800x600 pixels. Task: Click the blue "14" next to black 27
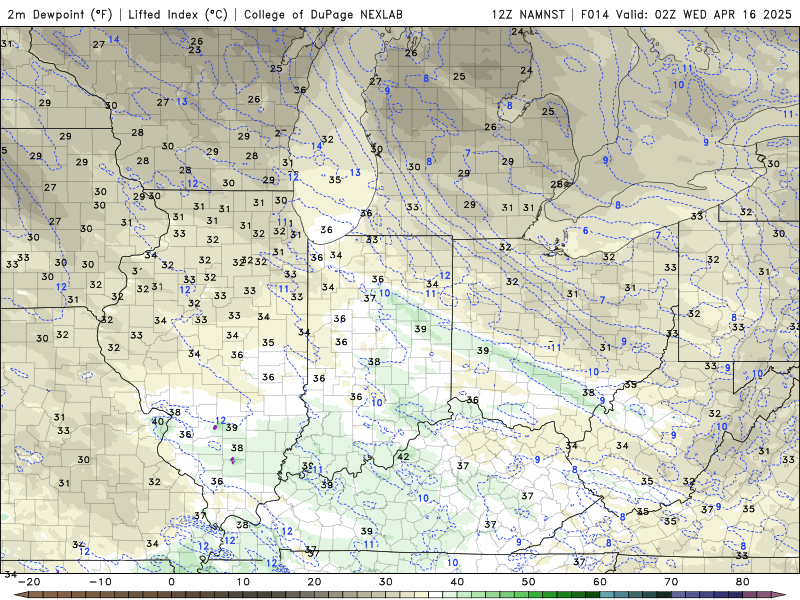(x=114, y=39)
